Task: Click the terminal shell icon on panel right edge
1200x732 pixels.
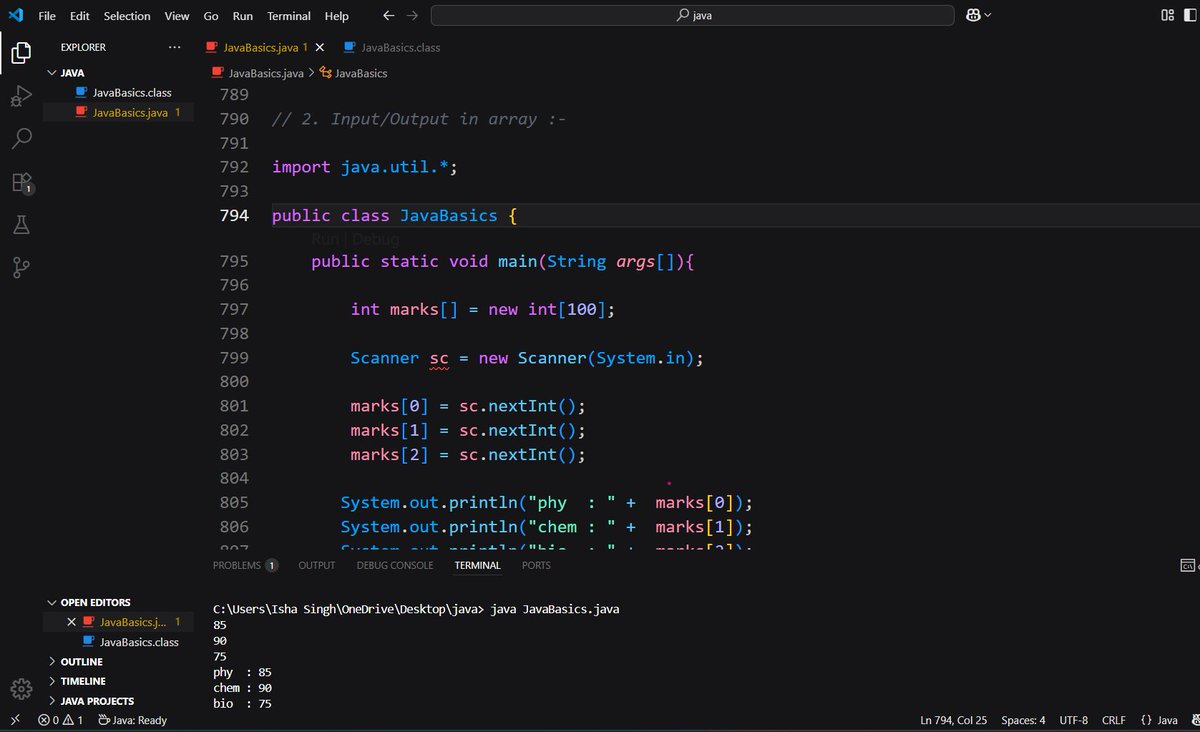Action: [1187, 565]
